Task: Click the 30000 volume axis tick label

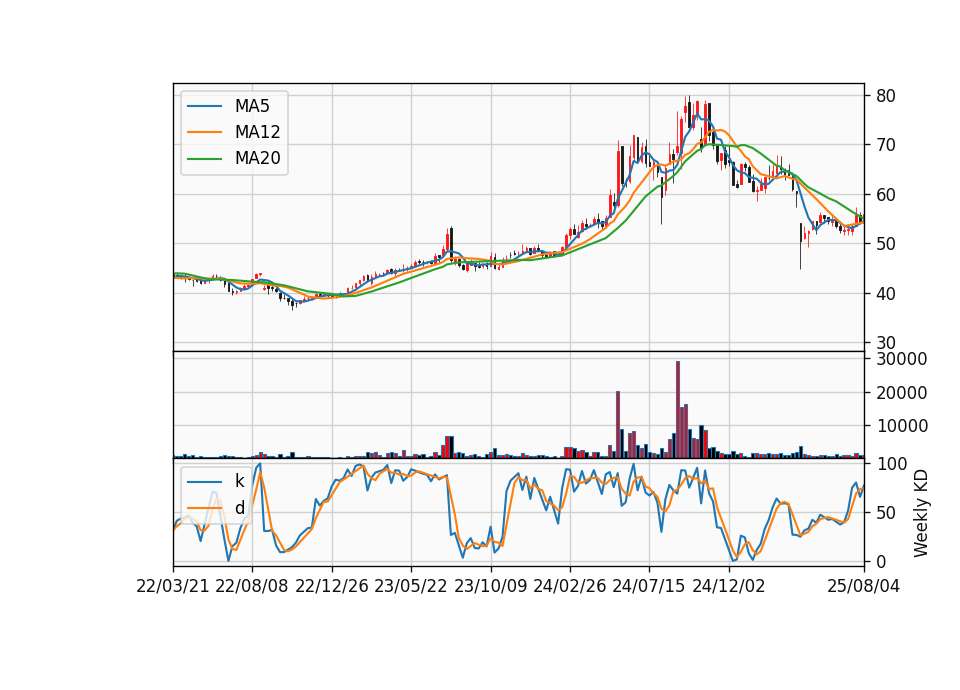Action: (x=902, y=359)
